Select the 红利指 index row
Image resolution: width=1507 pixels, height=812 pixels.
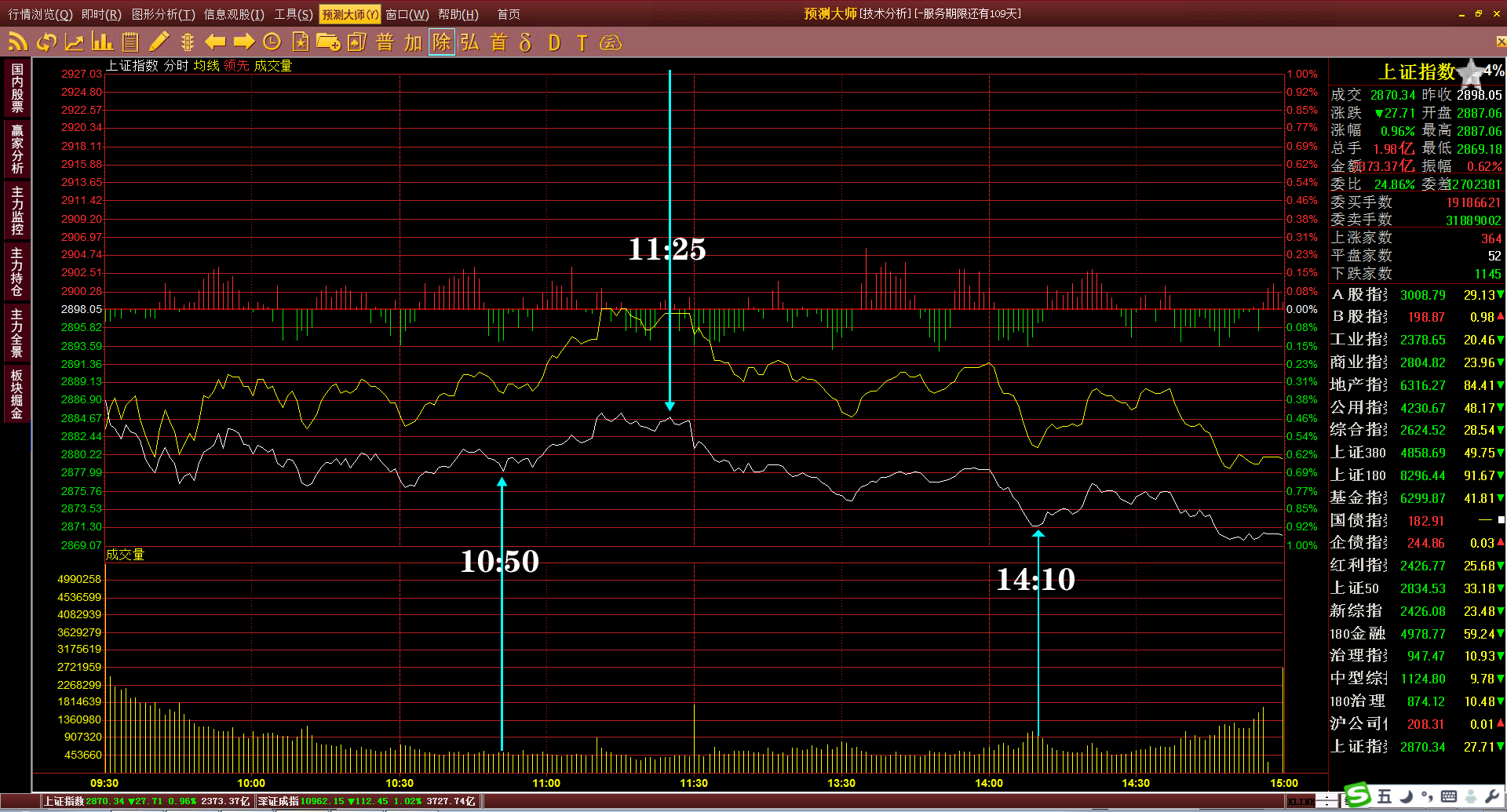[1417, 566]
